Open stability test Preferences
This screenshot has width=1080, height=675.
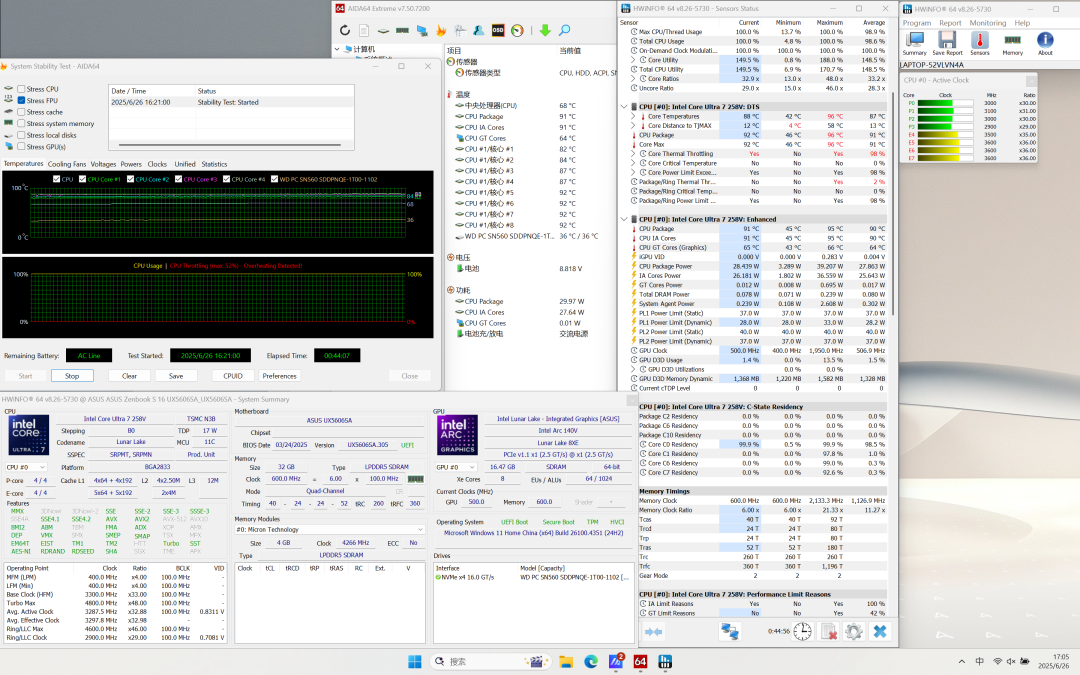pyautogui.click(x=280, y=376)
